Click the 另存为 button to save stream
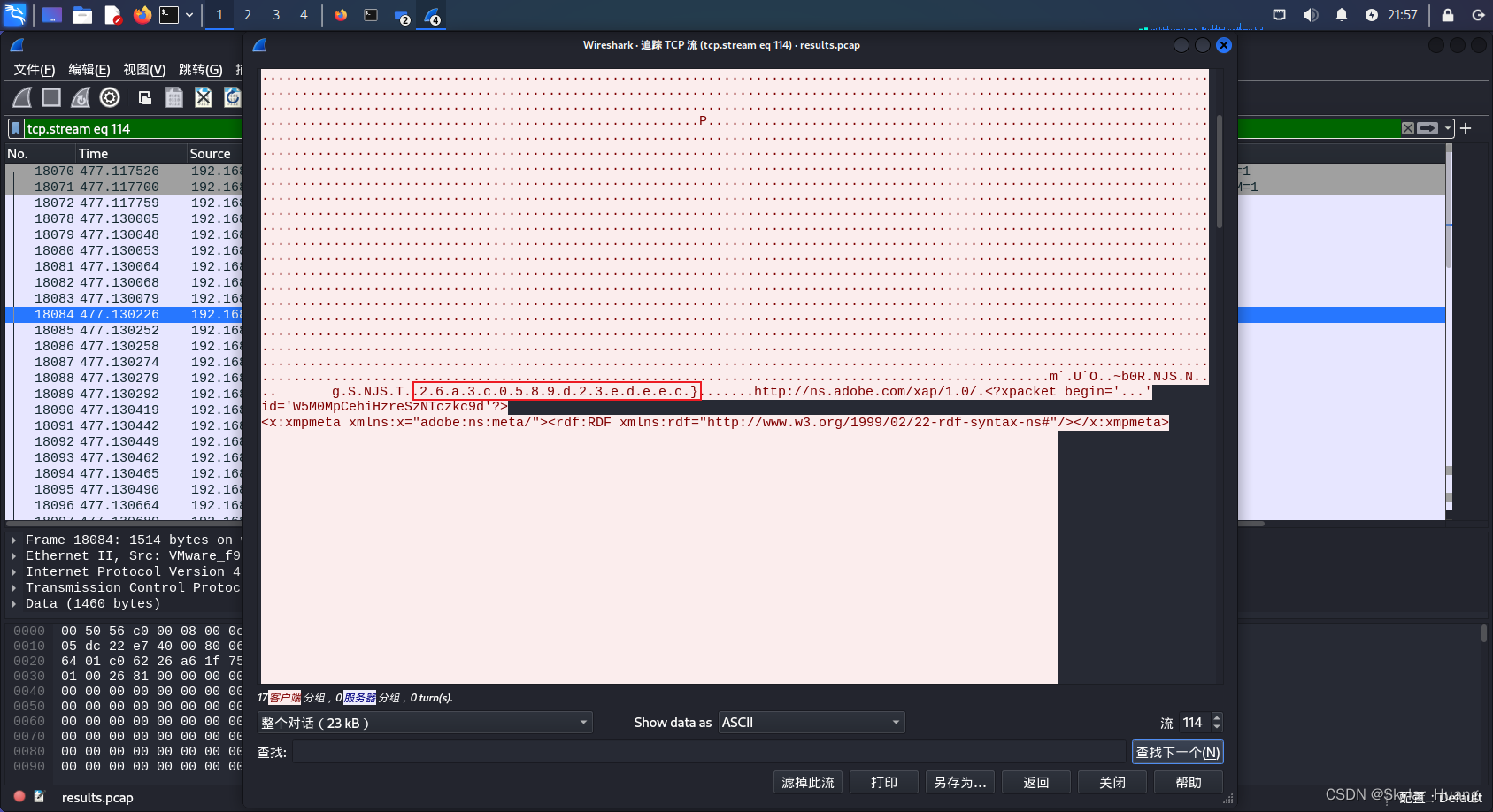 [x=959, y=782]
